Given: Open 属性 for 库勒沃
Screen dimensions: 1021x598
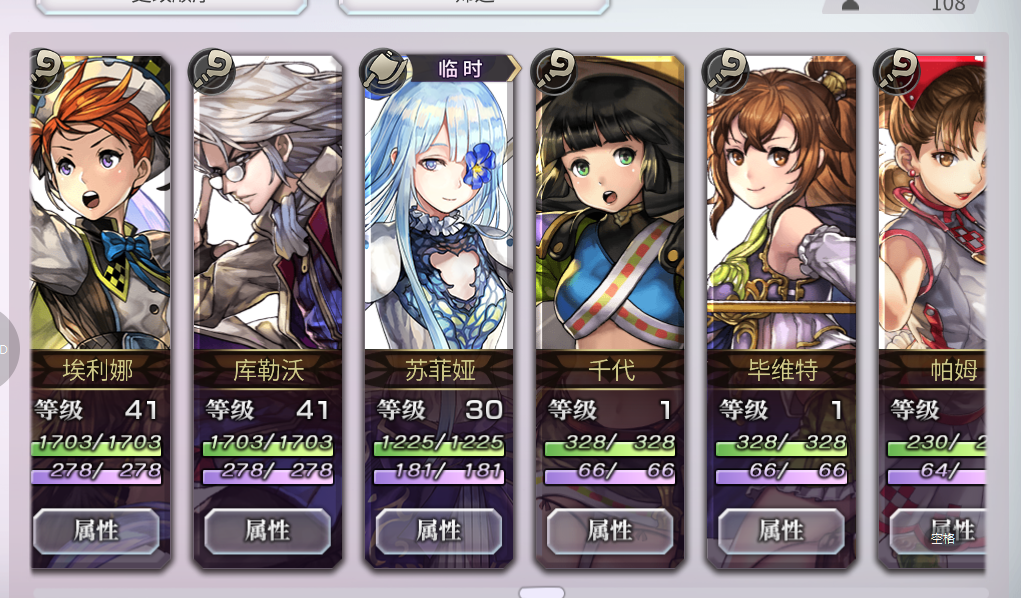Looking at the screenshot, I should [x=268, y=531].
